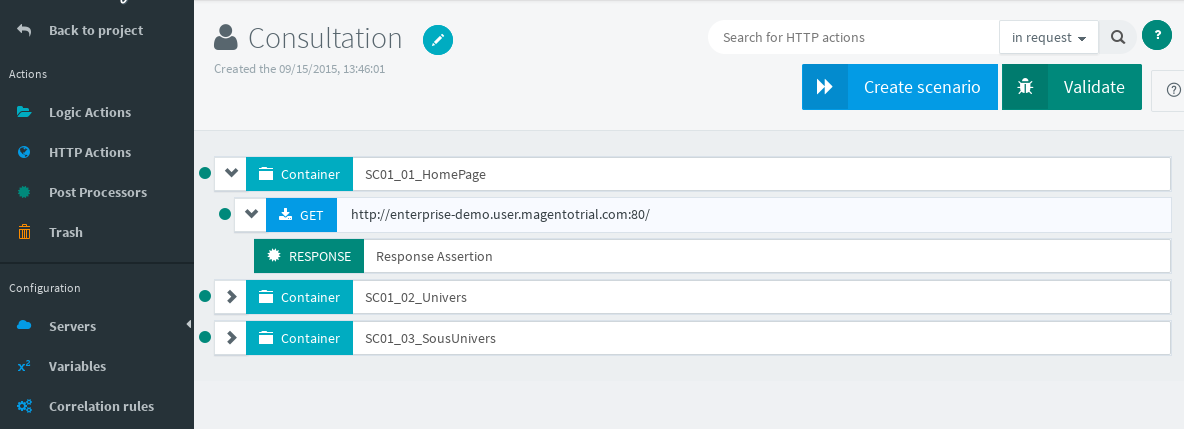Toggle green status dot for GET request
The height and width of the screenshot is (429, 1184).
225,214
